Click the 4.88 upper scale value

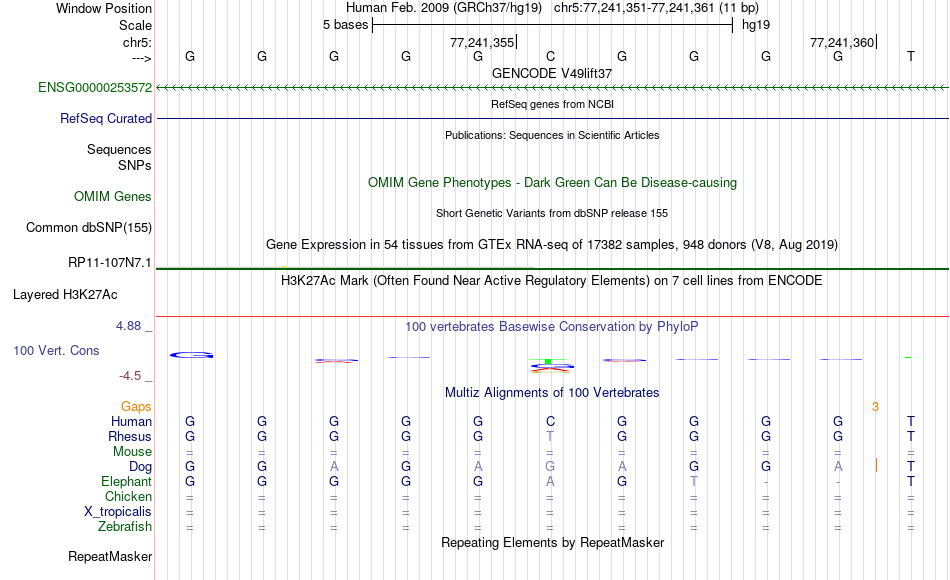[128, 326]
